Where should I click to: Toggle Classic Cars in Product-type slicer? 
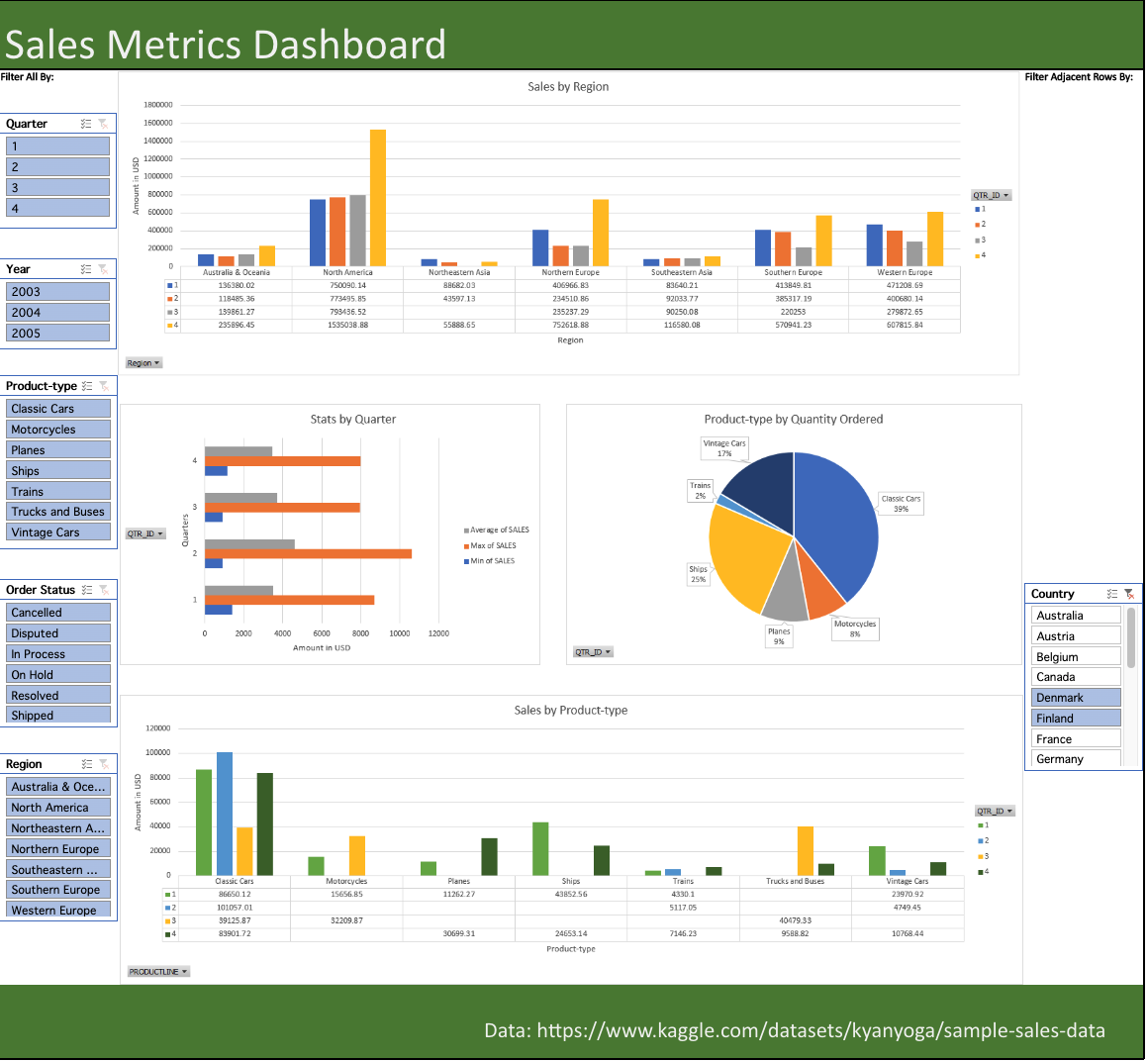click(58, 409)
